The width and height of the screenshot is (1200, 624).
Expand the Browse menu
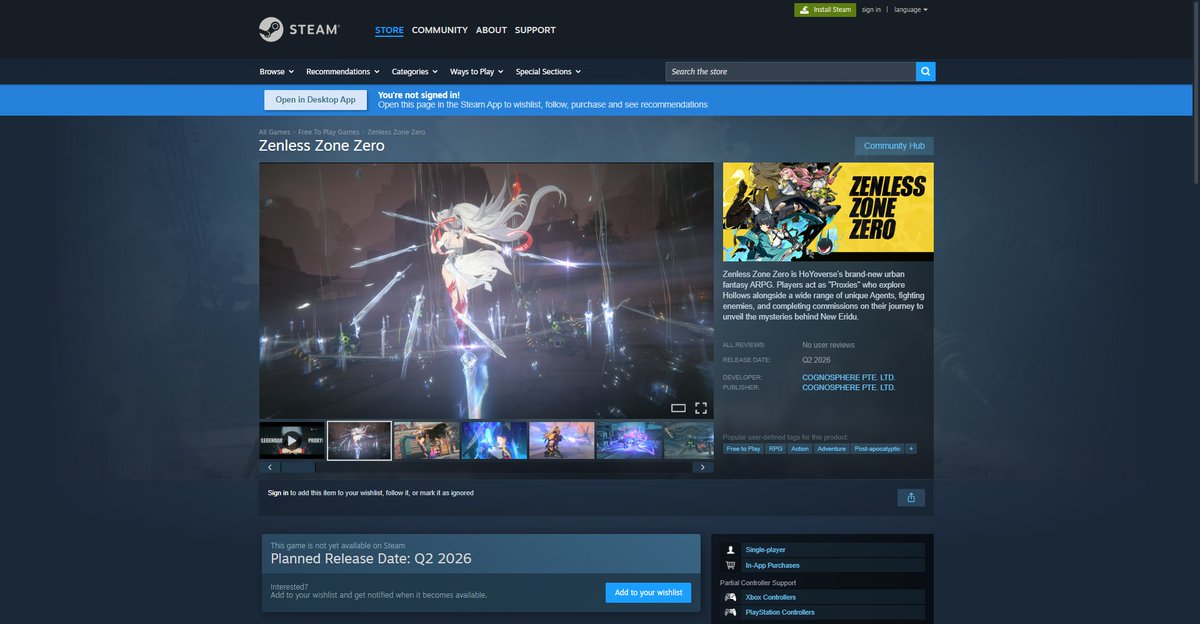point(277,72)
